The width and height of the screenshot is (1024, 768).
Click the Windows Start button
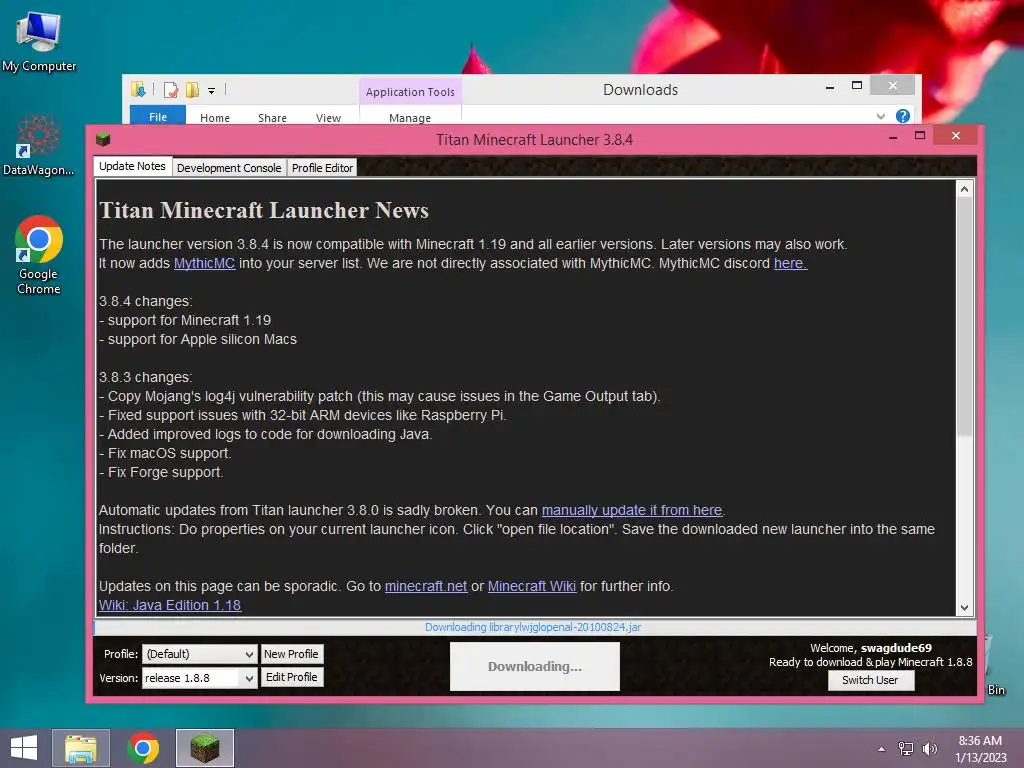pyautogui.click(x=24, y=748)
